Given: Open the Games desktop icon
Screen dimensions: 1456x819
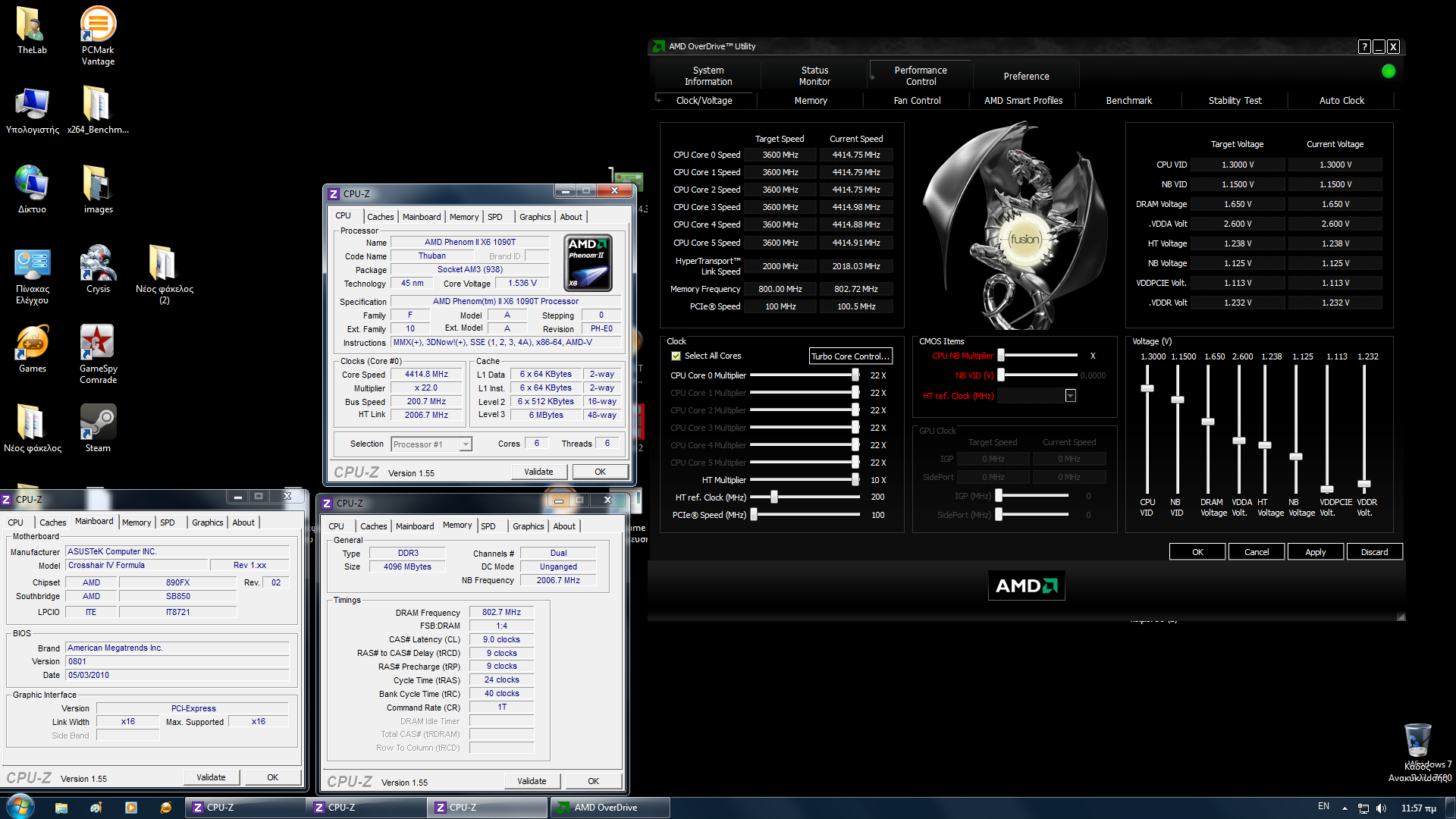Looking at the screenshot, I should point(32,349).
